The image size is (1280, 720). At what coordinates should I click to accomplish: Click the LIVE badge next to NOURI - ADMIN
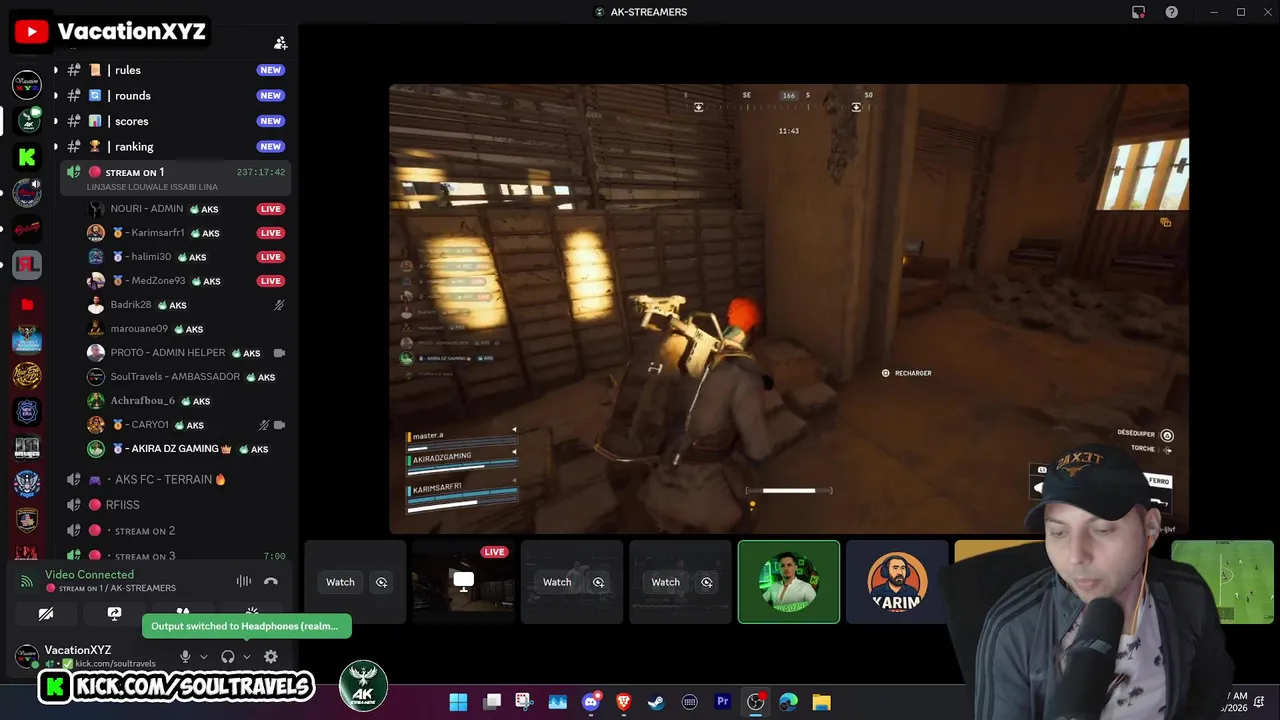pyautogui.click(x=271, y=209)
